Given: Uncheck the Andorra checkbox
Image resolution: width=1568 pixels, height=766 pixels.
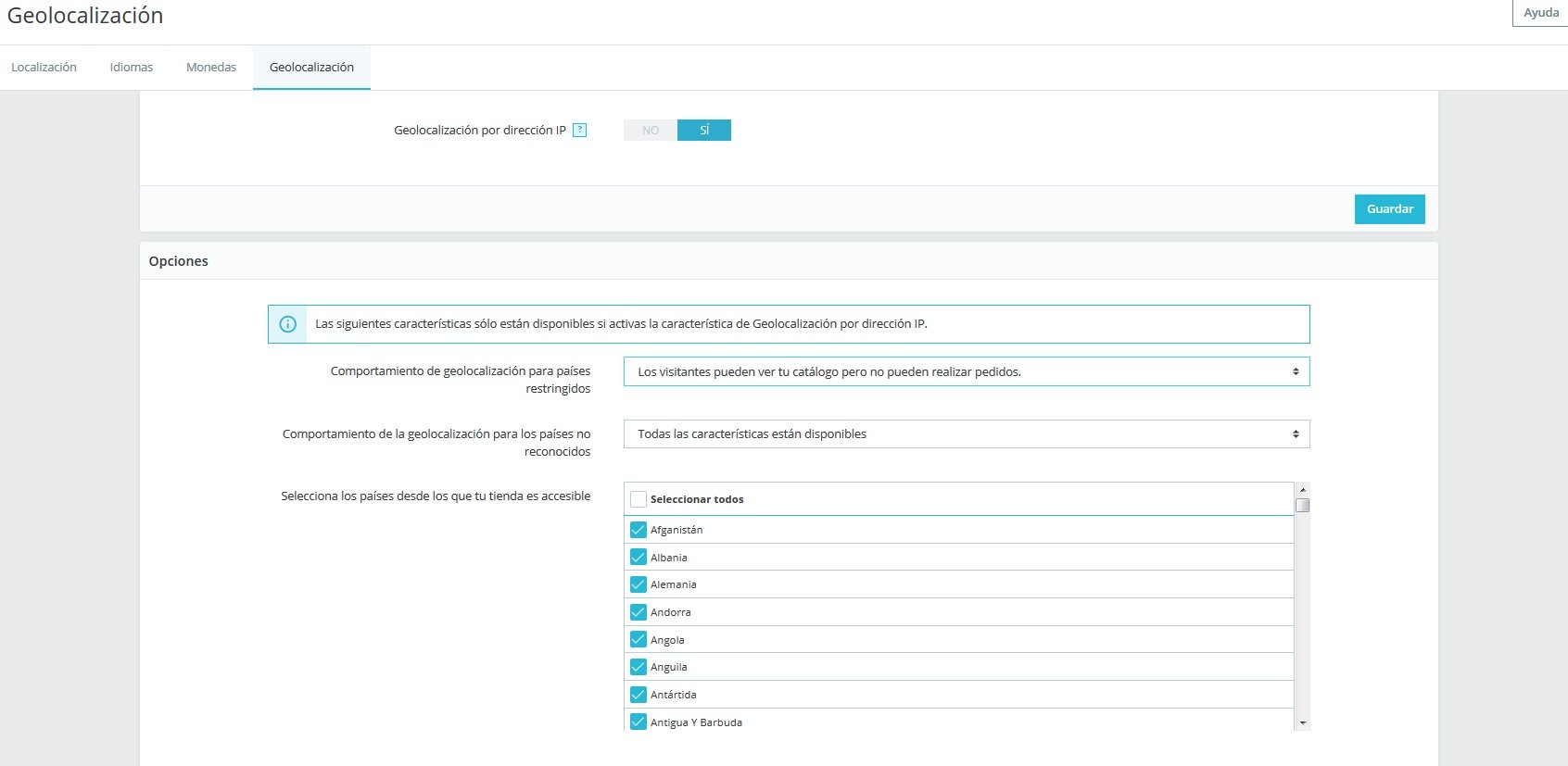Looking at the screenshot, I should click(638, 612).
